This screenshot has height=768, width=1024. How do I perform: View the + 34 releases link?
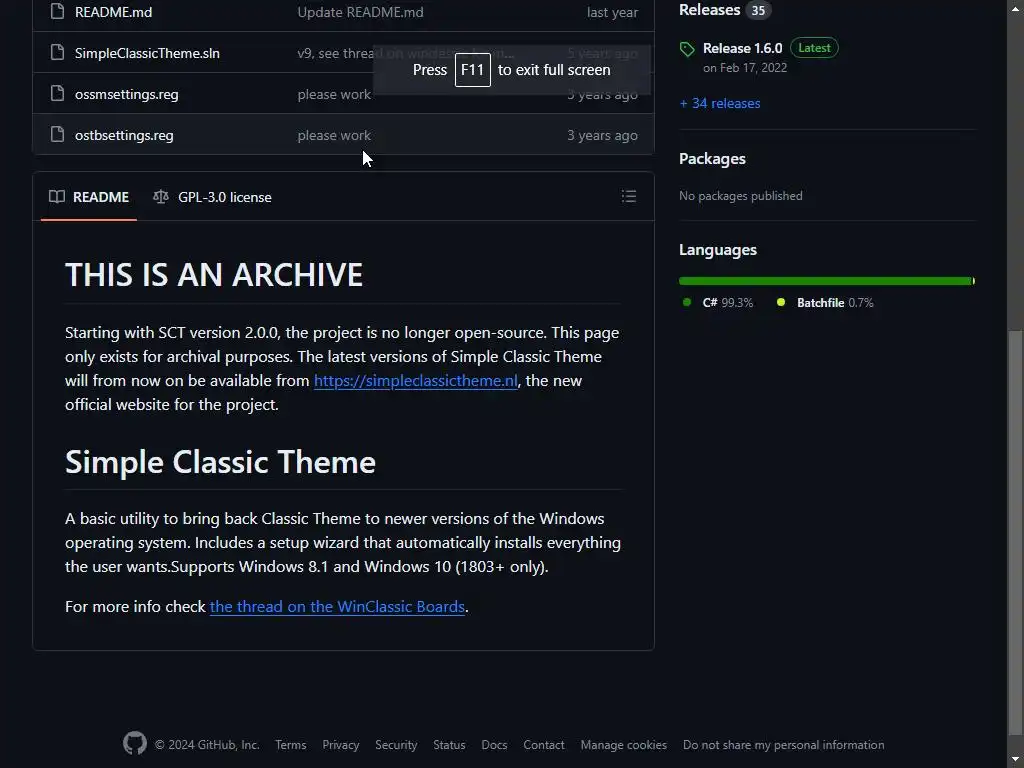coord(719,103)
